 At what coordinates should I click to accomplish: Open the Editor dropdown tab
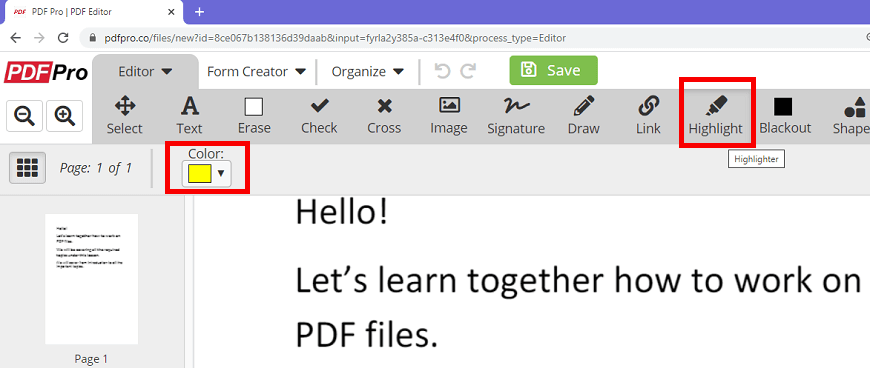click(x=145, y=72)
